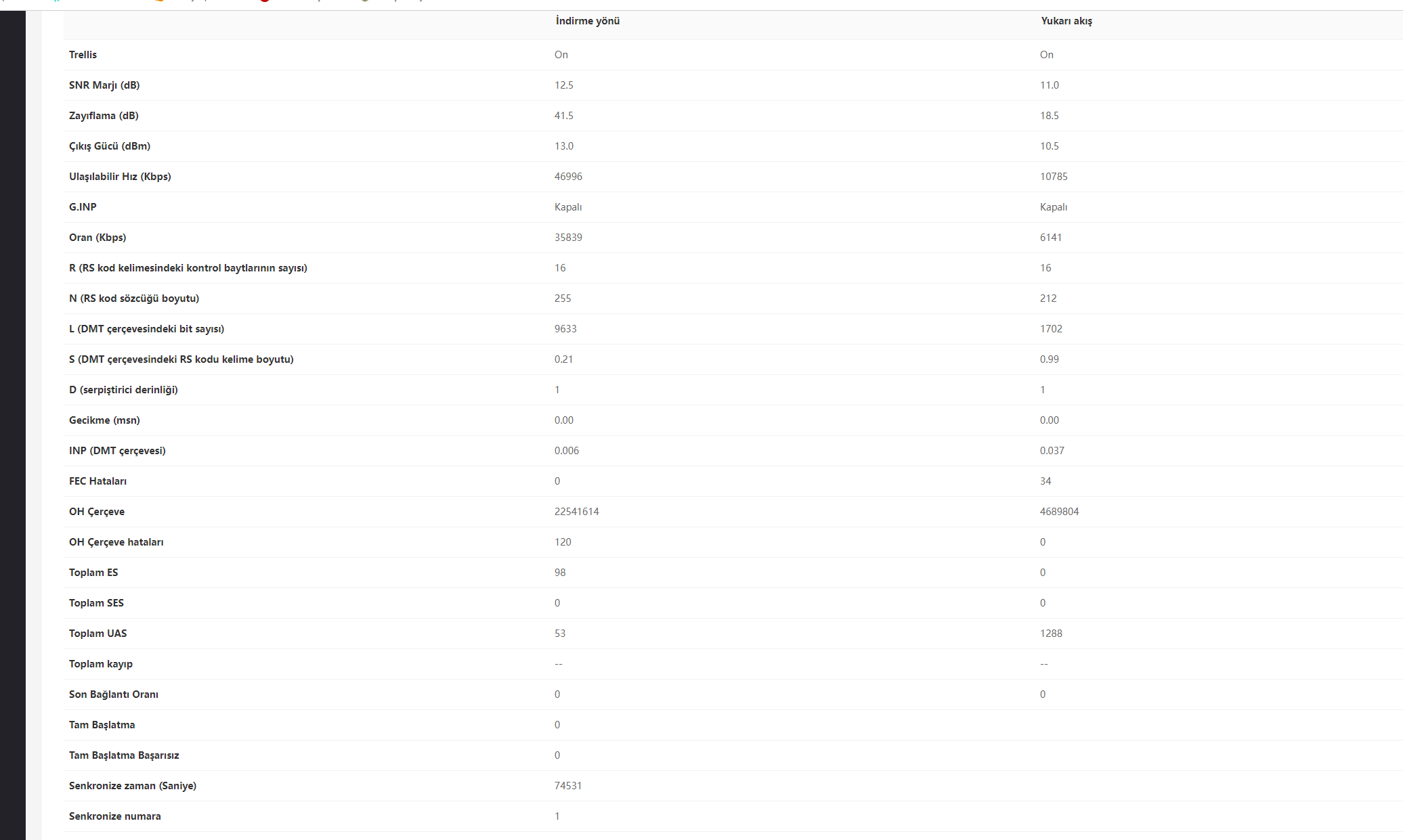Click upstream attainable rate 10785

1054,177
